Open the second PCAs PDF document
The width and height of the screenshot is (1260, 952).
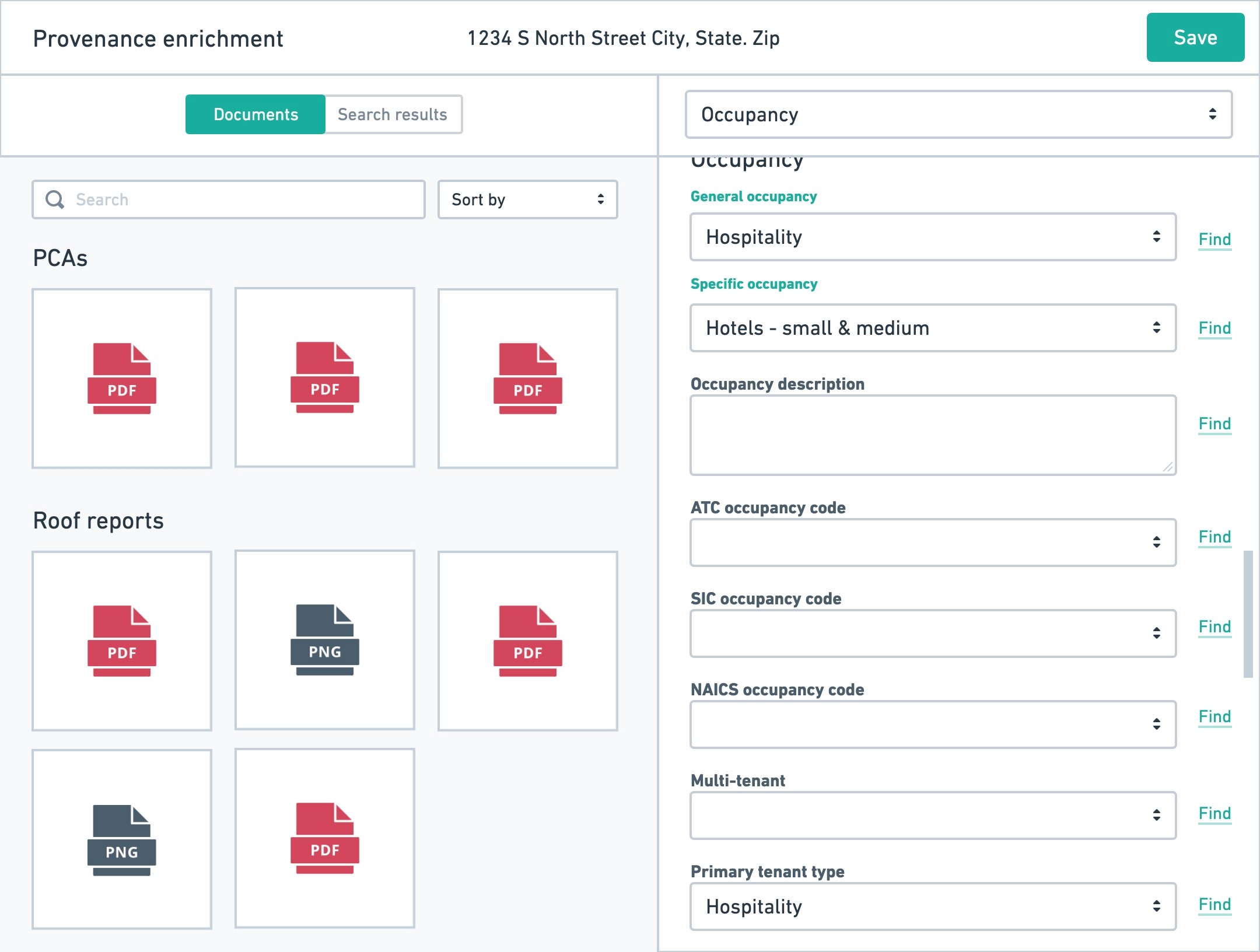(325, 377)
